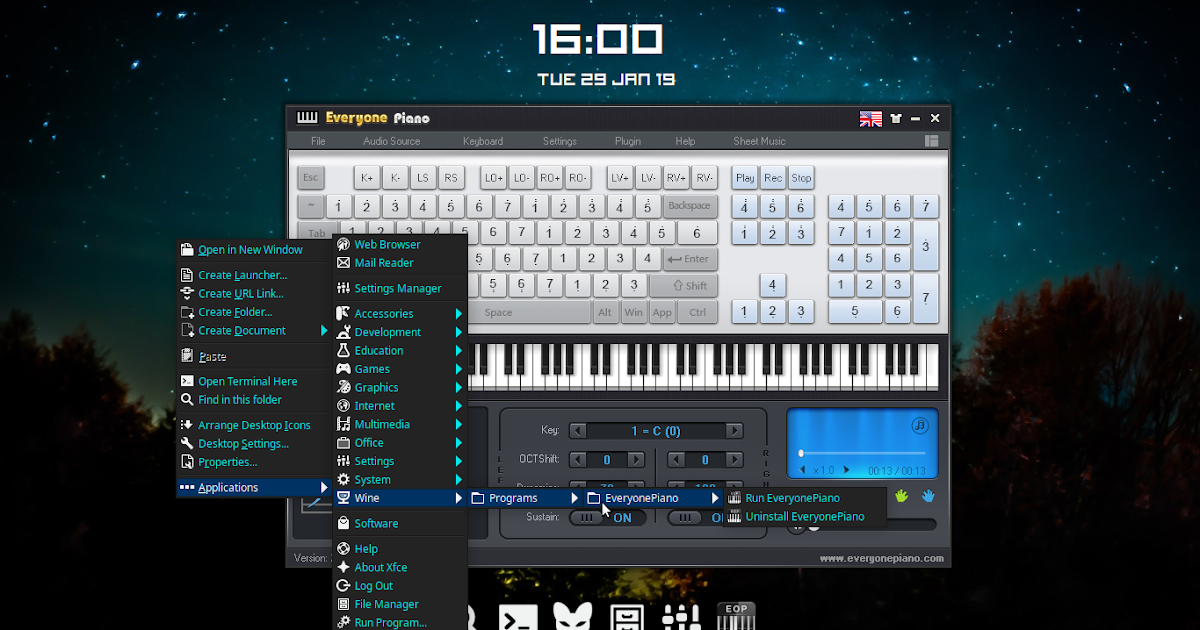The height and width of the screenshot is (630, 1200).
Task: Click the K+ key button
Action: click(x=367, y=178)
